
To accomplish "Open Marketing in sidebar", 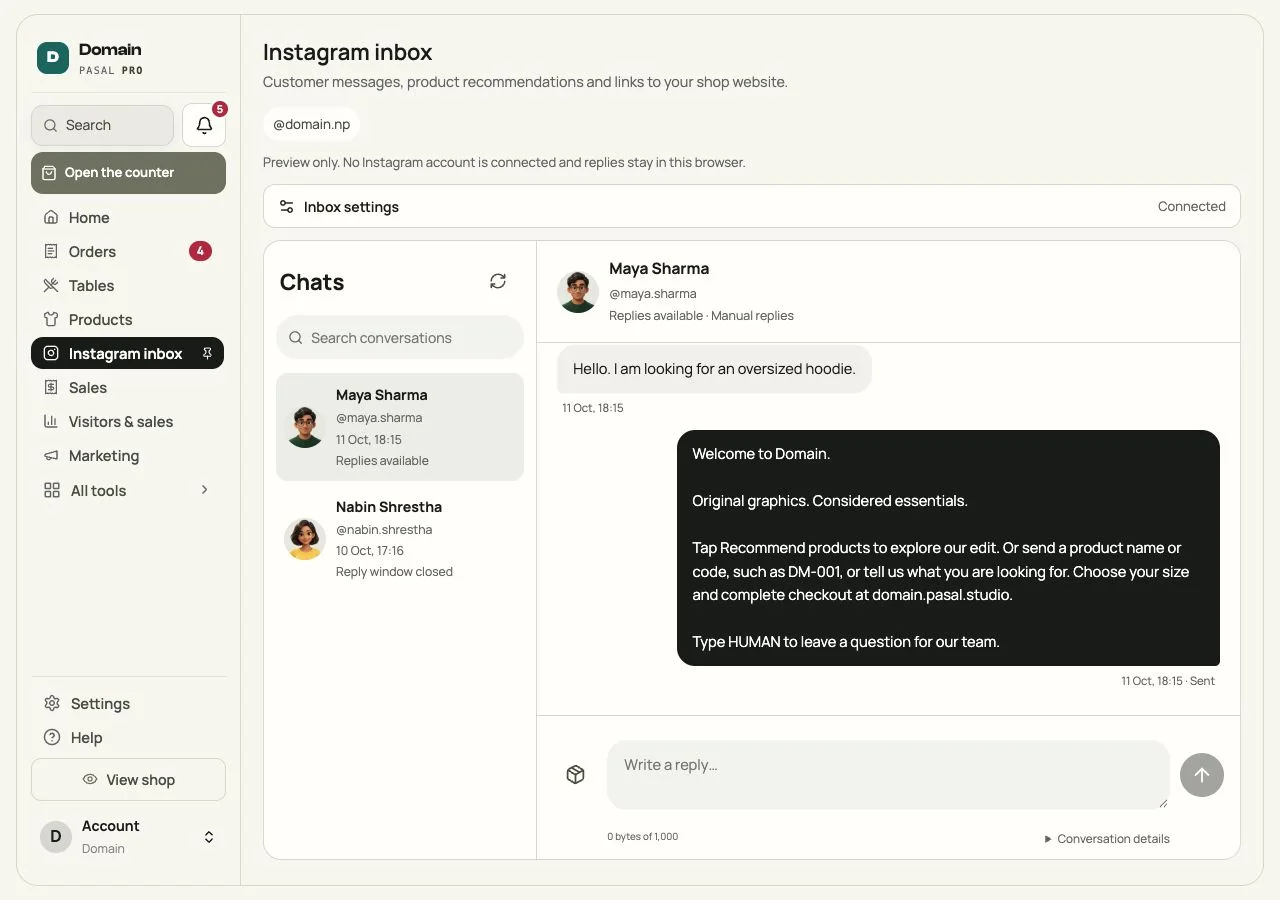I will 128,455.
